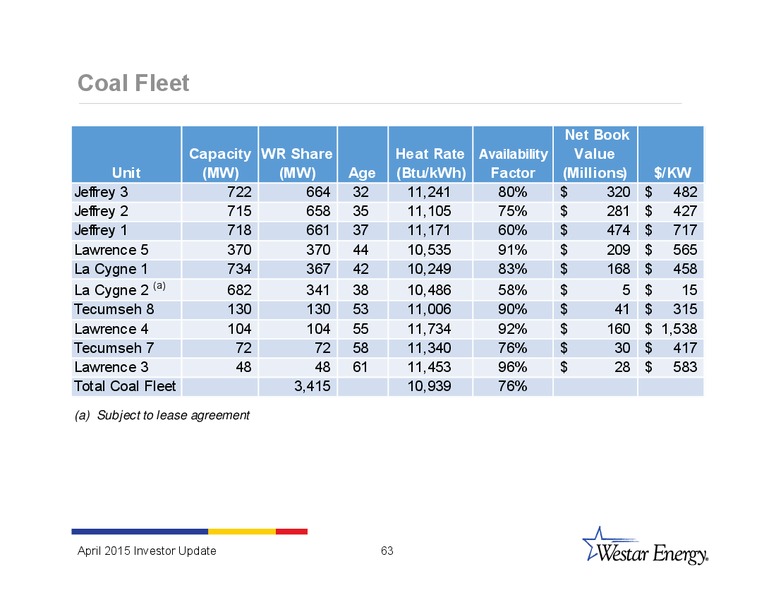Select Lawrence 4 net book value 160
Image resolution: width=776 pixels, height=600 pixels.
pos(619,329)
